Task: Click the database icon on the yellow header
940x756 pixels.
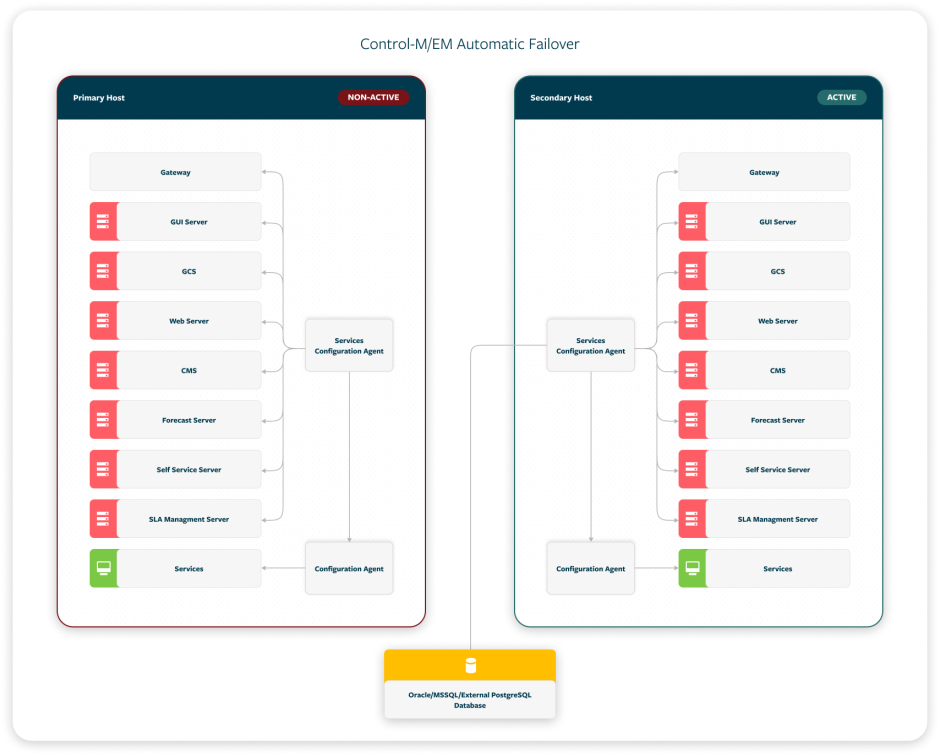Action: click(470, 666)
